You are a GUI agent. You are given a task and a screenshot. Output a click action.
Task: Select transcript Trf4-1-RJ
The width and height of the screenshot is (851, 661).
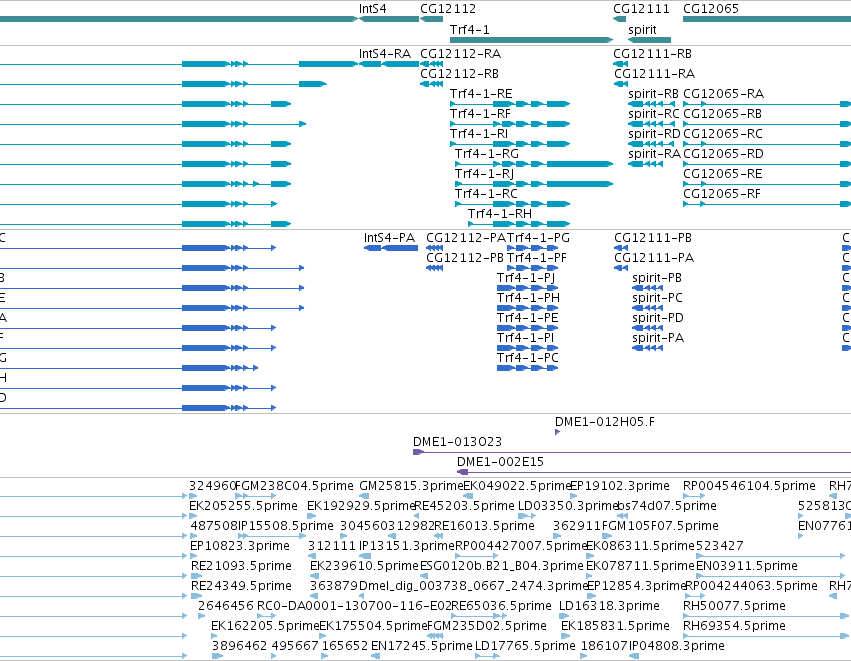pyautogui.click(x=534, y=184)
